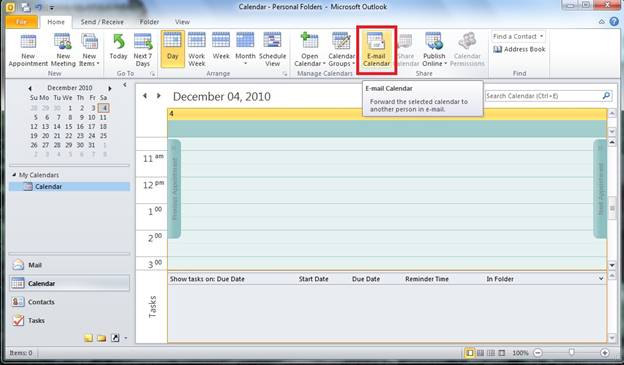Open Folder List icon
The width and height of the screenshot is (624, 365).
point(101,338)
